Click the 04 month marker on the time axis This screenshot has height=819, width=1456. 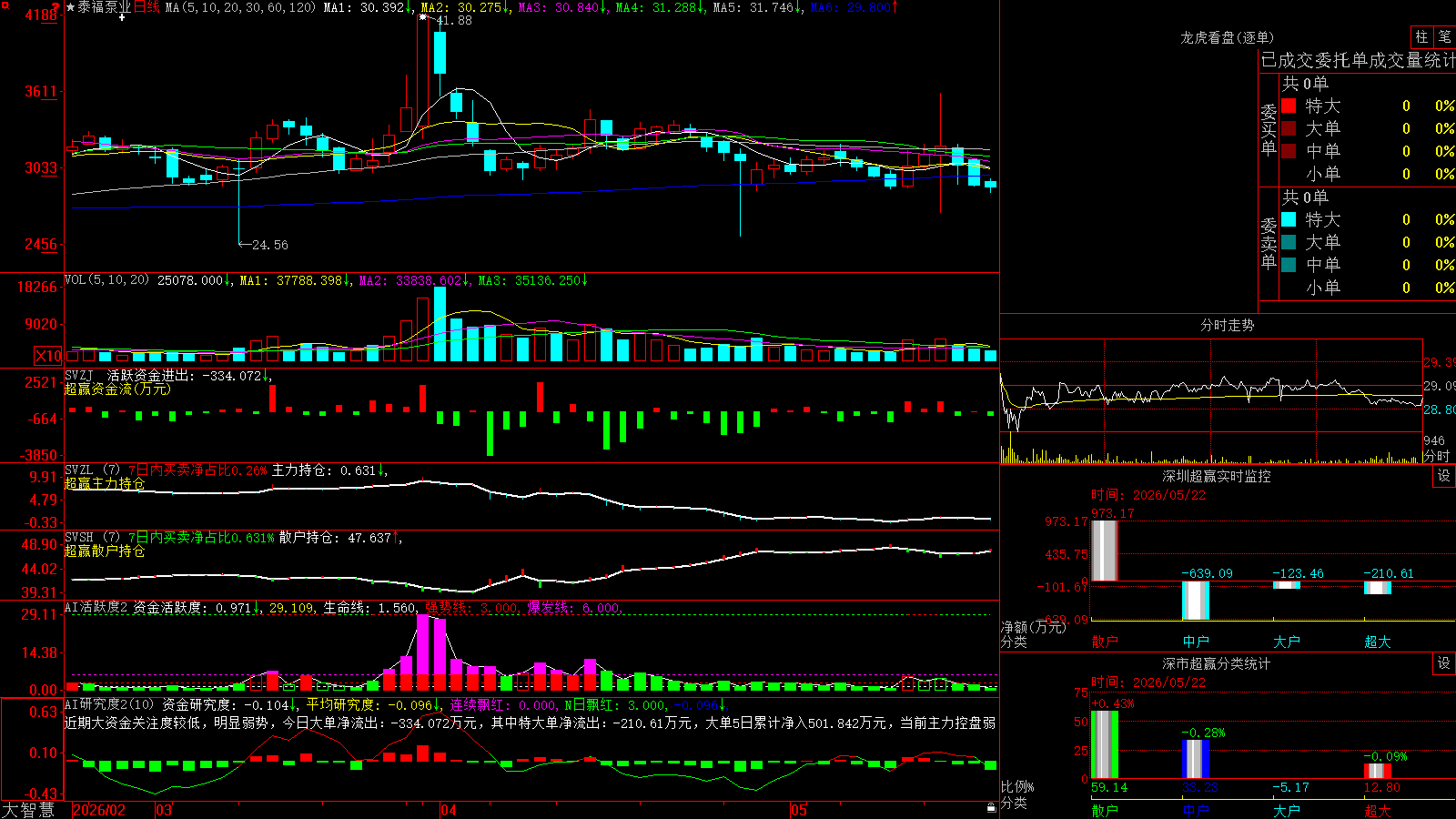(x=449, y=810)
